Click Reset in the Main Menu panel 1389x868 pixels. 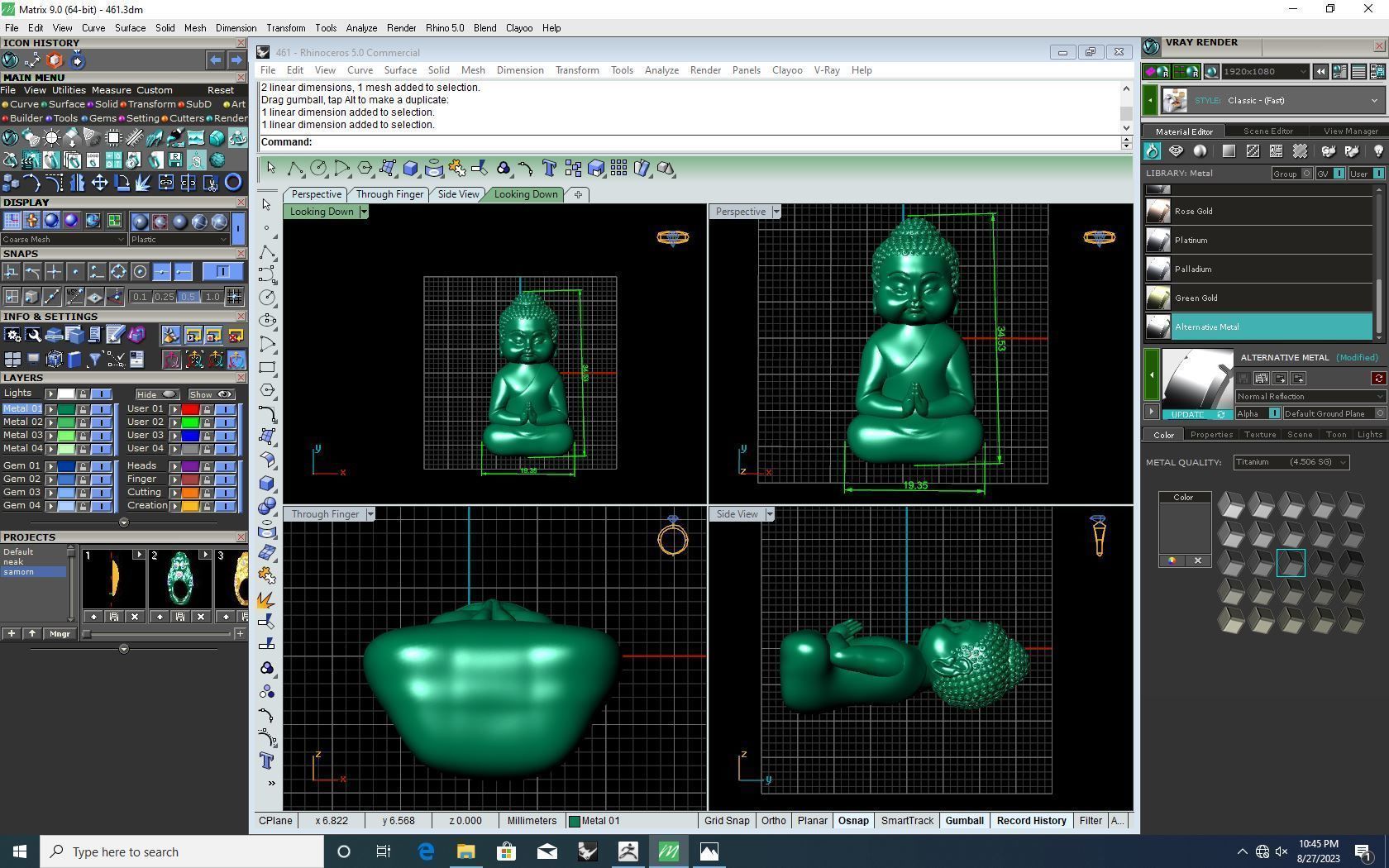point(221,90)
